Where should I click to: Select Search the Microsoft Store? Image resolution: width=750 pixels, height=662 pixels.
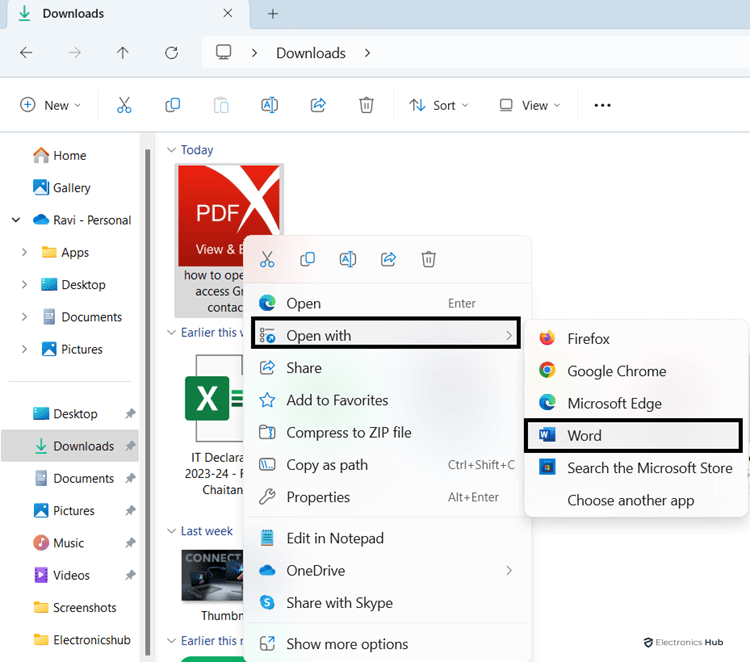(x=635, y=468)
